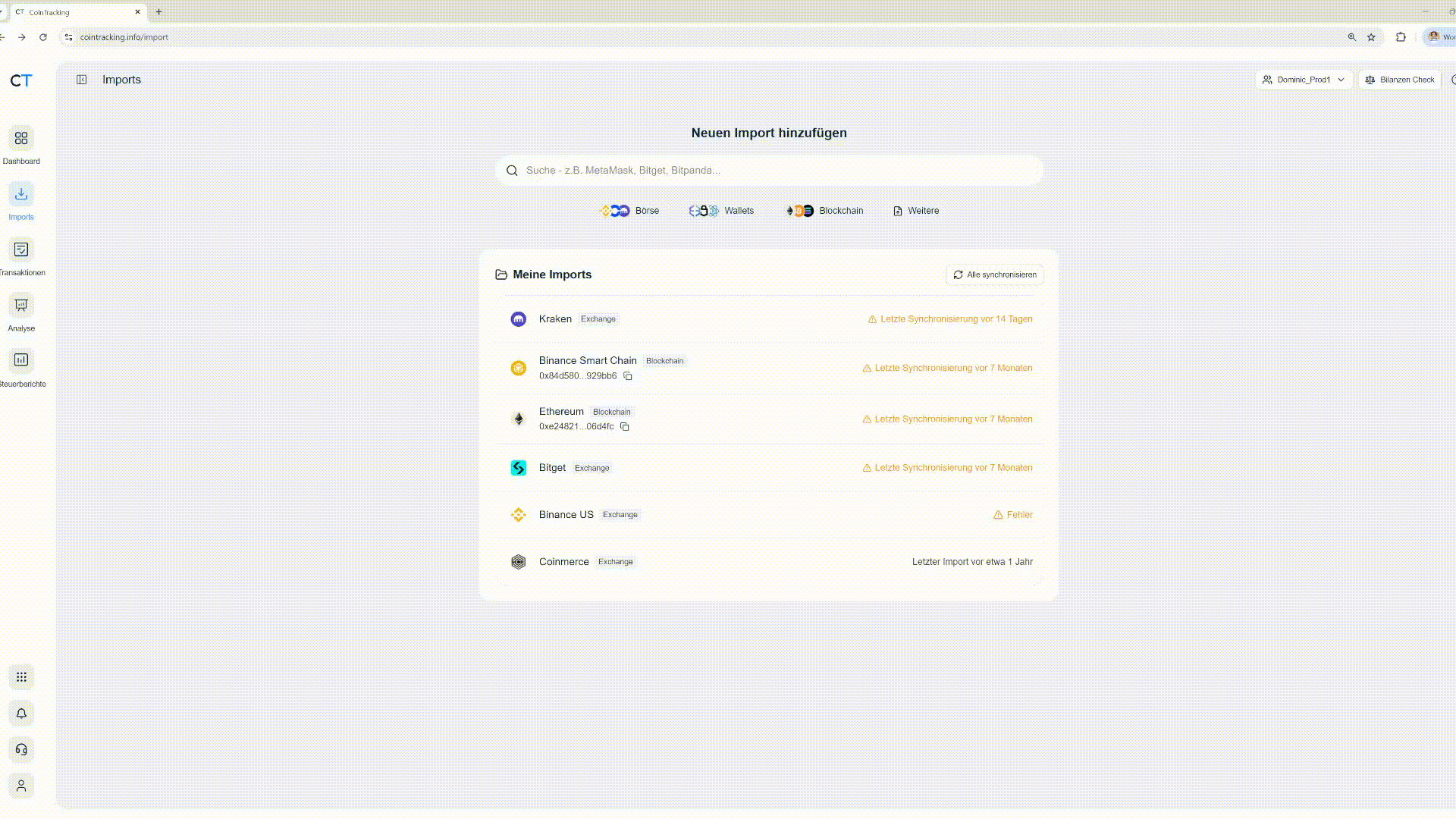Expand the Dominic_Prod1 account dropdown

[1304, 80]
